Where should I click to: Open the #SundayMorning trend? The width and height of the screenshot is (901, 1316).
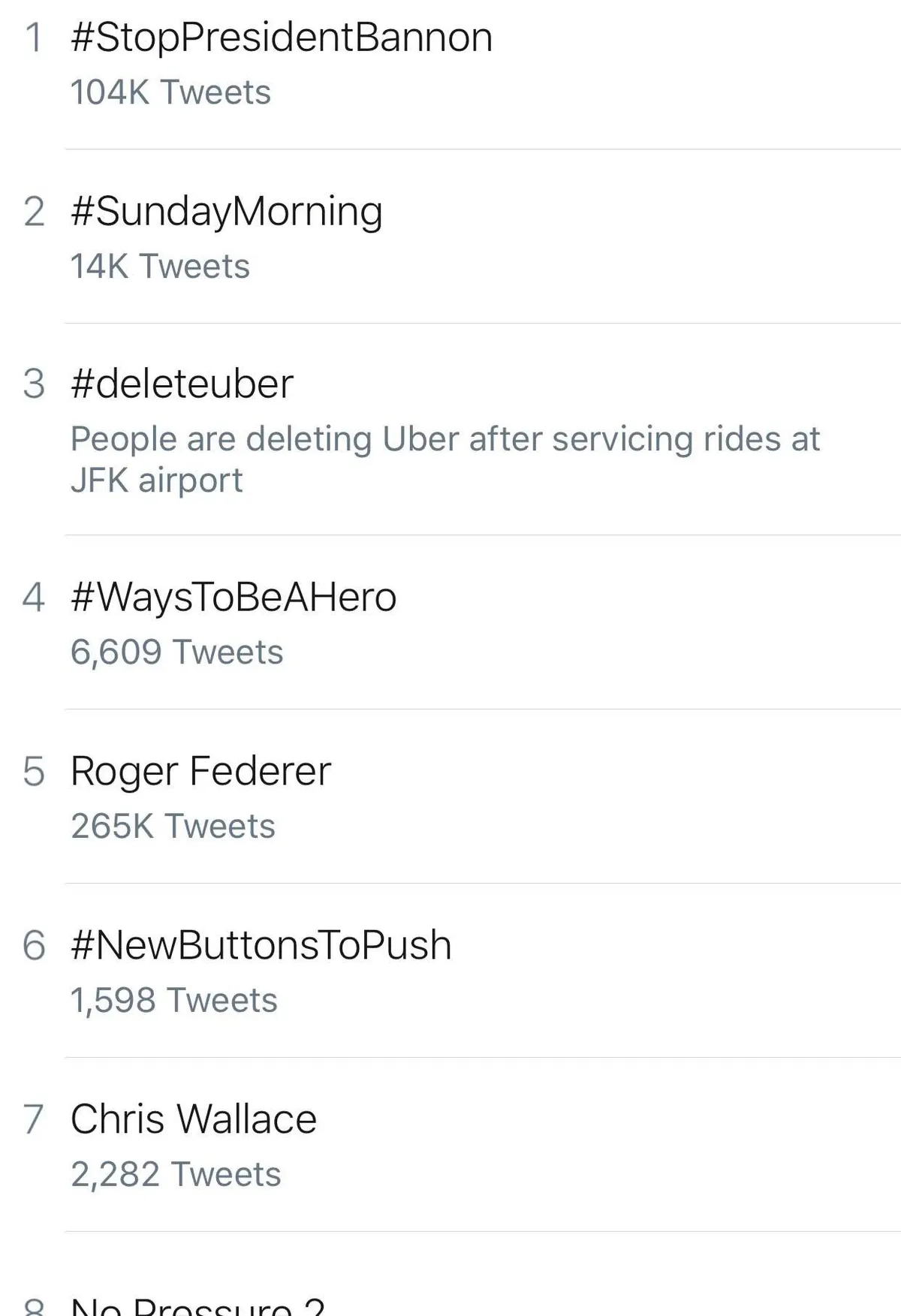227,211
